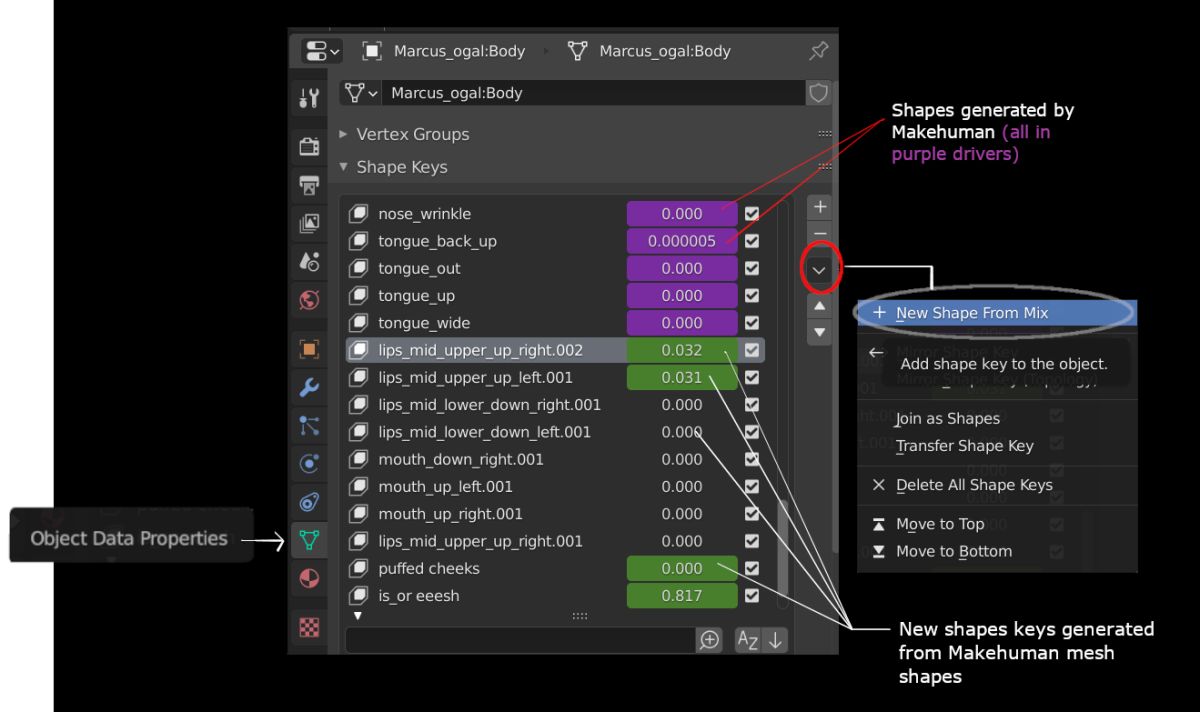Open the Texture properties checker tab

tap(309, 628)
